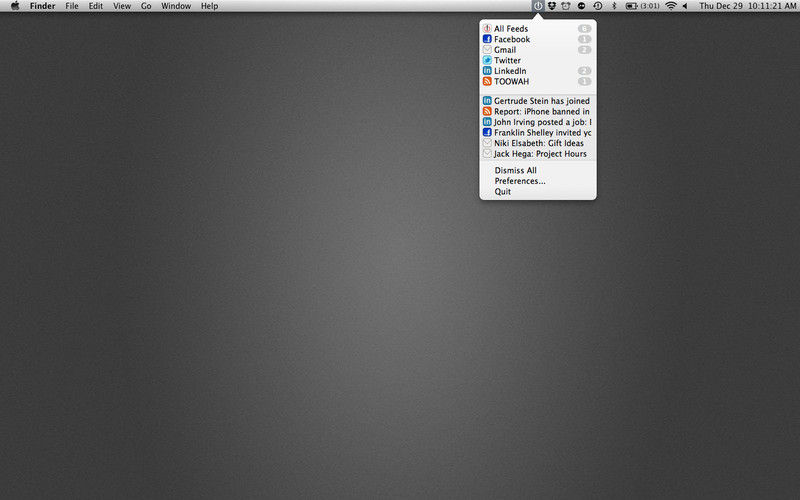Open the 'Report: iPhone banned in' item
Screen dimensions: 800x500
(538, 111)
